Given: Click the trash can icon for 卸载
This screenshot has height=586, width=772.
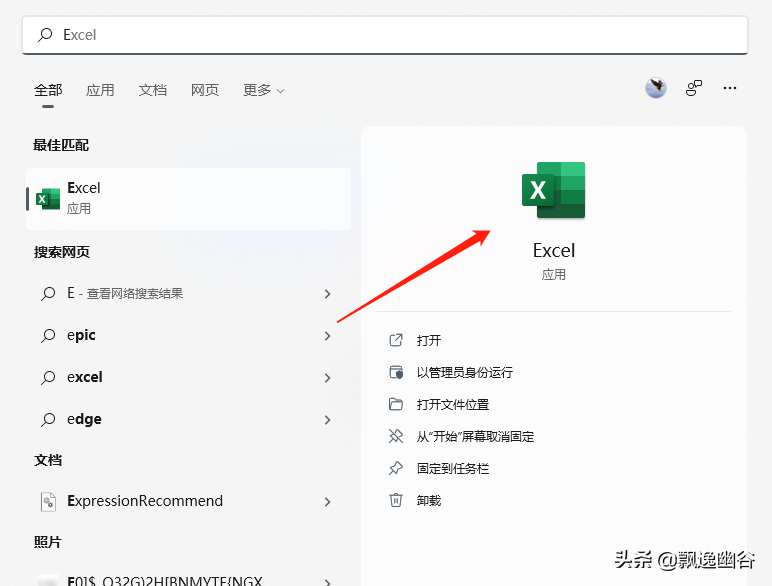Looking at the screenshot, I should [x=396, y=500].
